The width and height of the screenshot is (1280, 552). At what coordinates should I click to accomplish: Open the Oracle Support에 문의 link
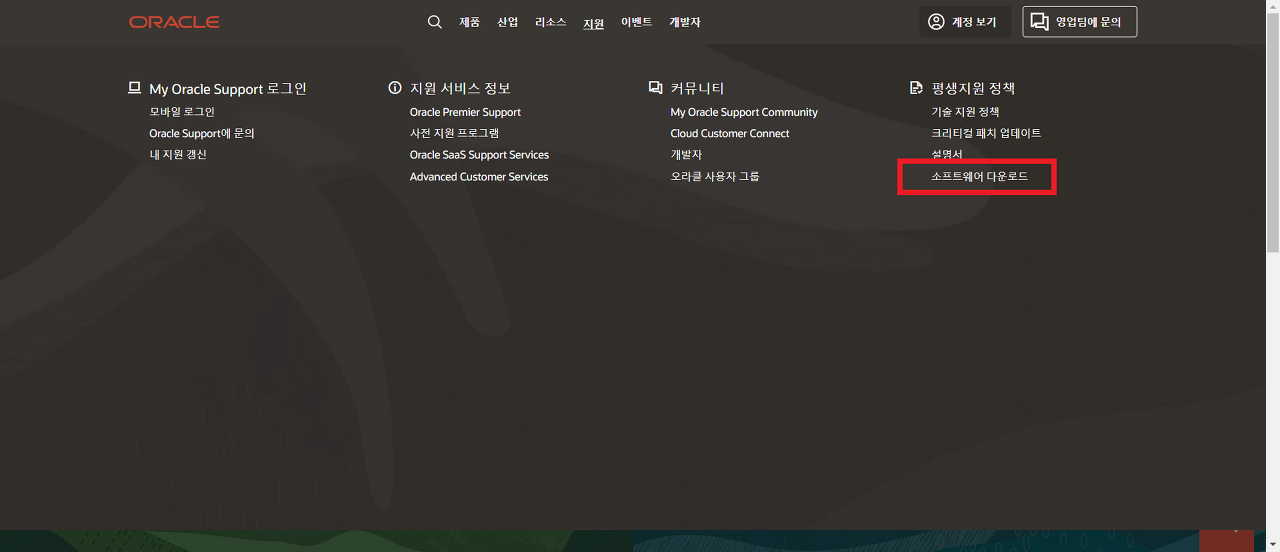(202, 133)
